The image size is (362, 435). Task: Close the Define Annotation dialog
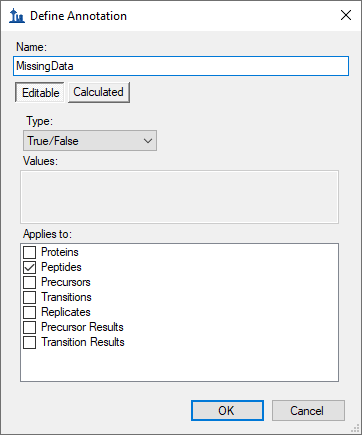(346, 15)
